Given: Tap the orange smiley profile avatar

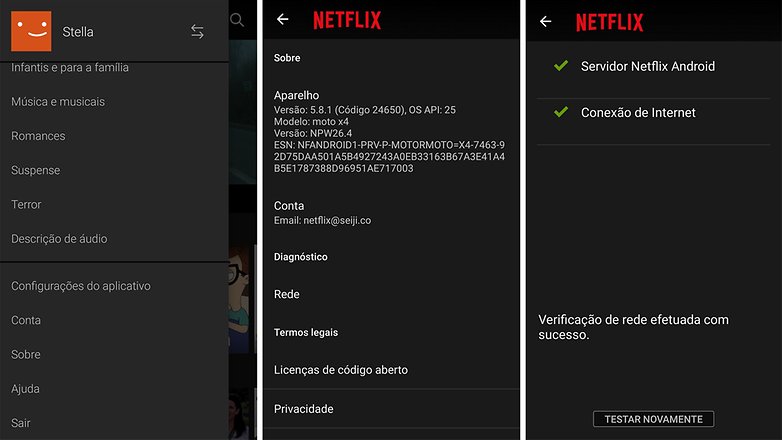Looking at the screenshot, I should click(x=31, y=31).
